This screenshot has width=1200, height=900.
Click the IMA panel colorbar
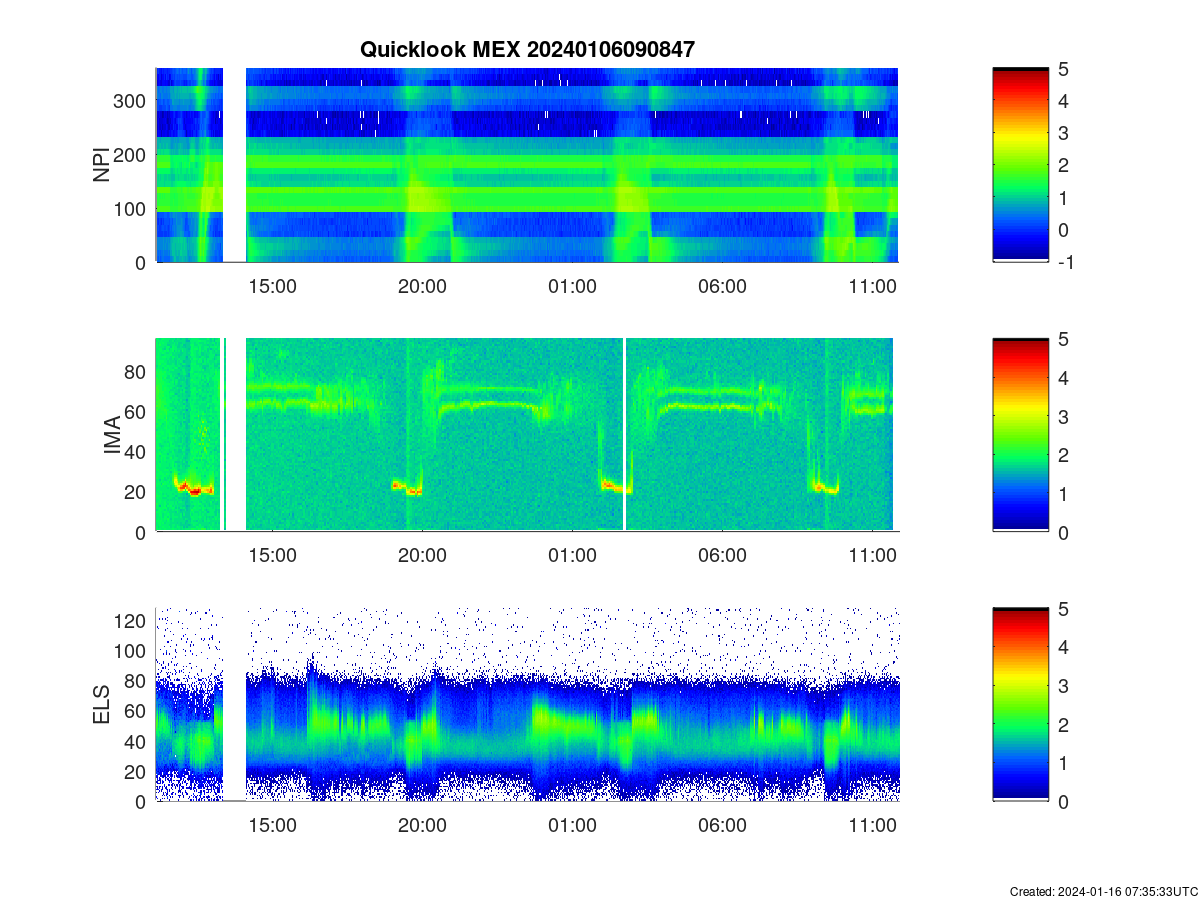tap(1021, 435)
